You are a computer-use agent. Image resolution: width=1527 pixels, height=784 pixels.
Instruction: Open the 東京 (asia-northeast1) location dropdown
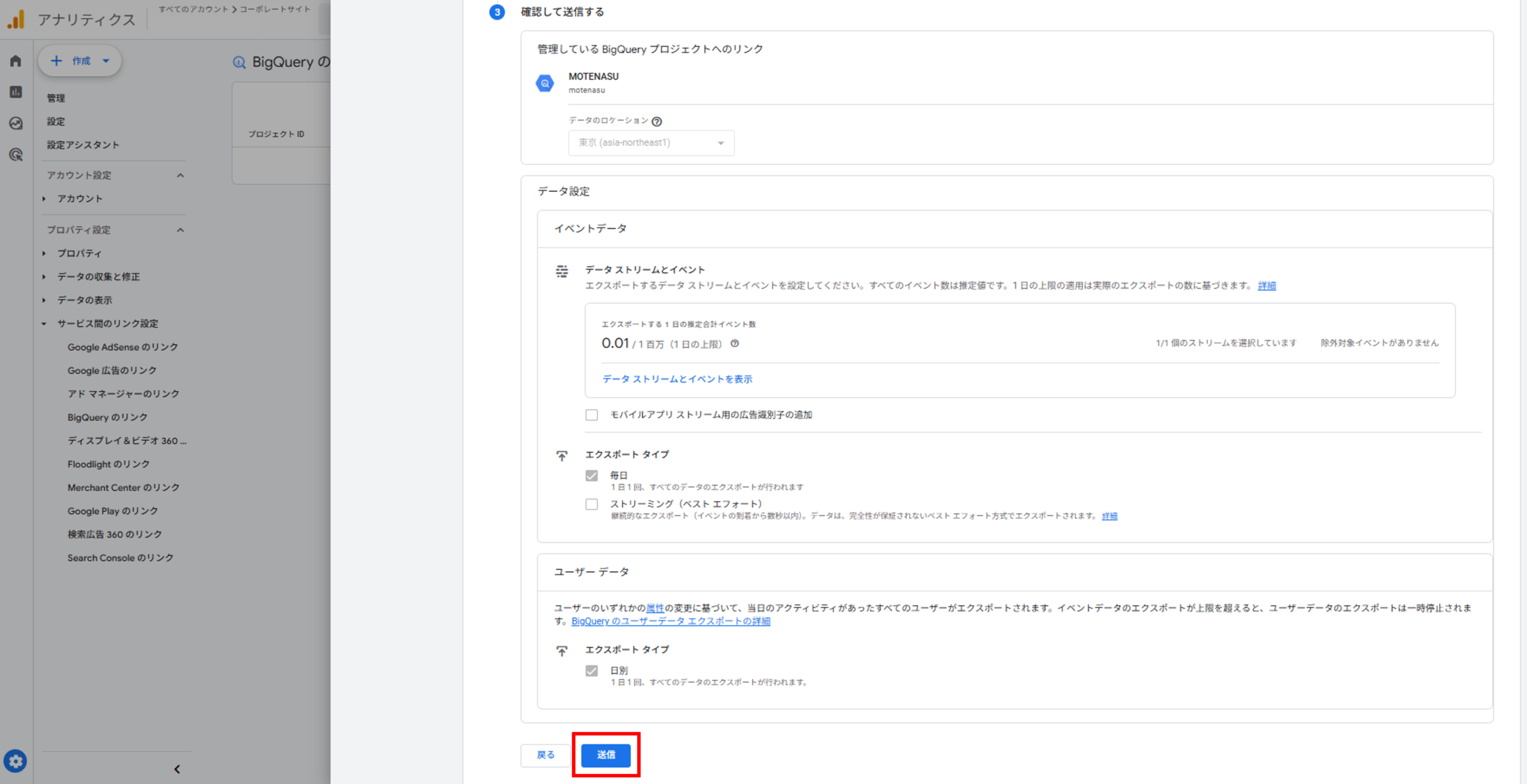coord(651,143)
